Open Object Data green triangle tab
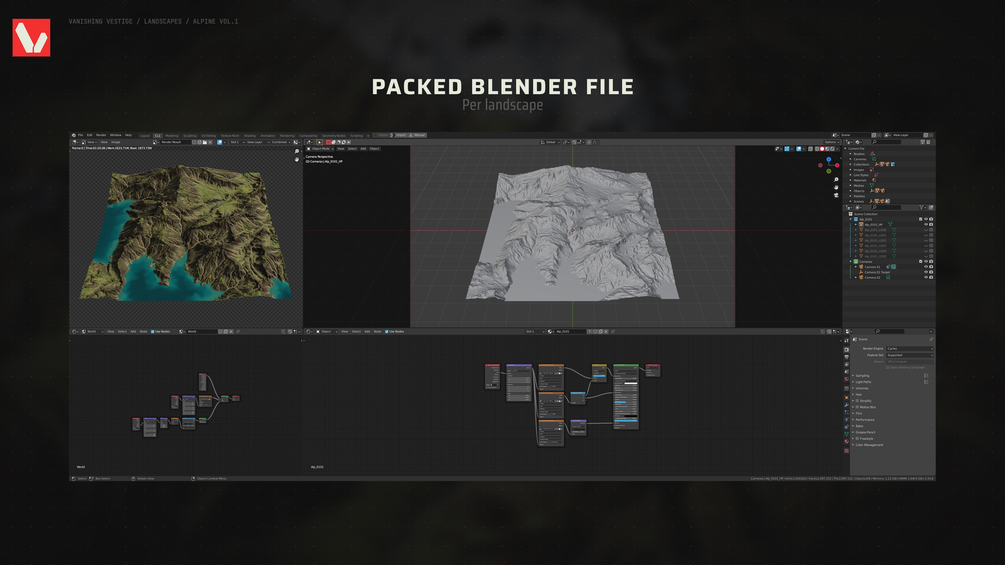1005x565 pixels. [x=847, y=434]
